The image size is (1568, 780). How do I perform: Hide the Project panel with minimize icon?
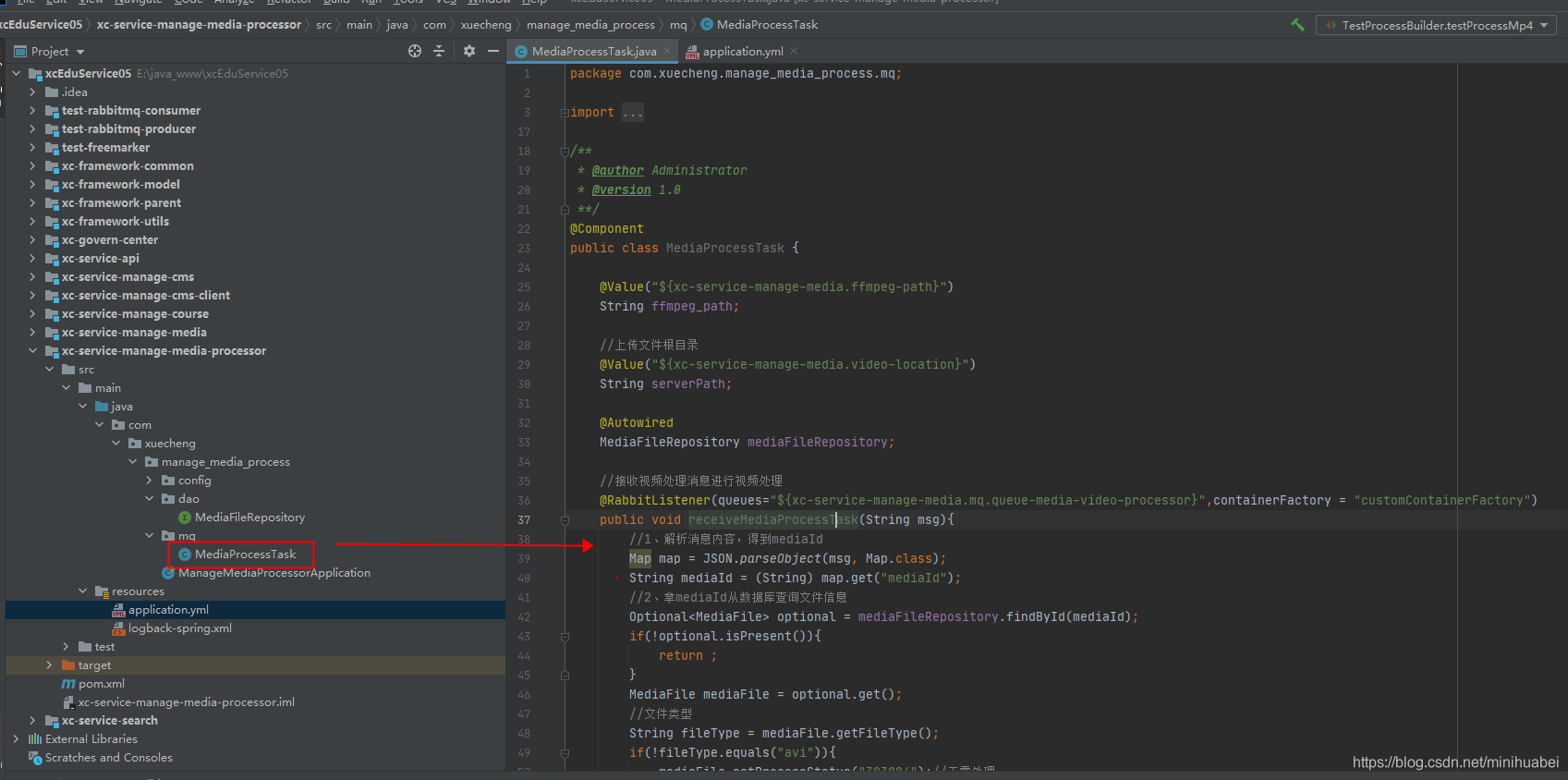493,51
